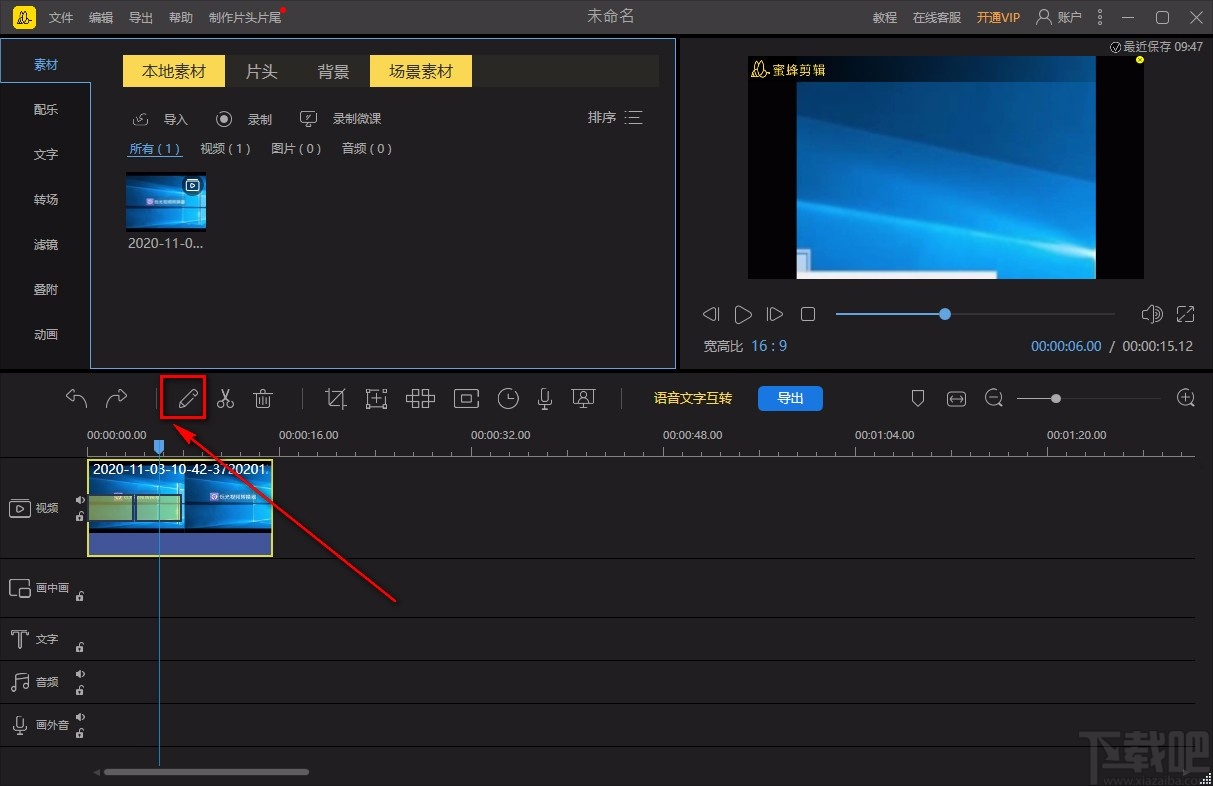Click 语音文字互转 speech-text link
This screenshot has width=1213, height=786.
tap(692, 398)
